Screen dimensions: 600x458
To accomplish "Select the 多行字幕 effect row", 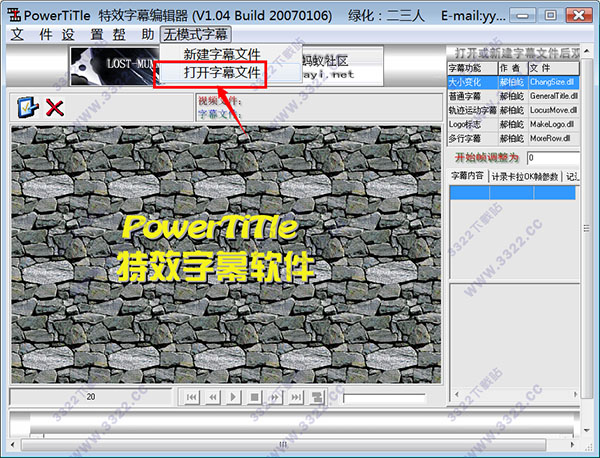I will point(513,138).
